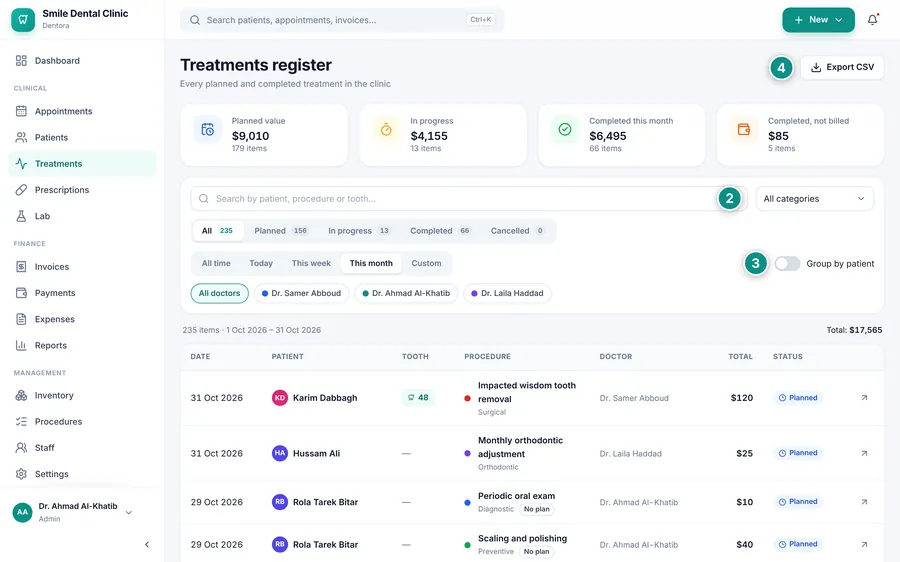Open Prescriptions in sidebar
Viewport: 900px width, 562px height.
[x=82, y=189]
